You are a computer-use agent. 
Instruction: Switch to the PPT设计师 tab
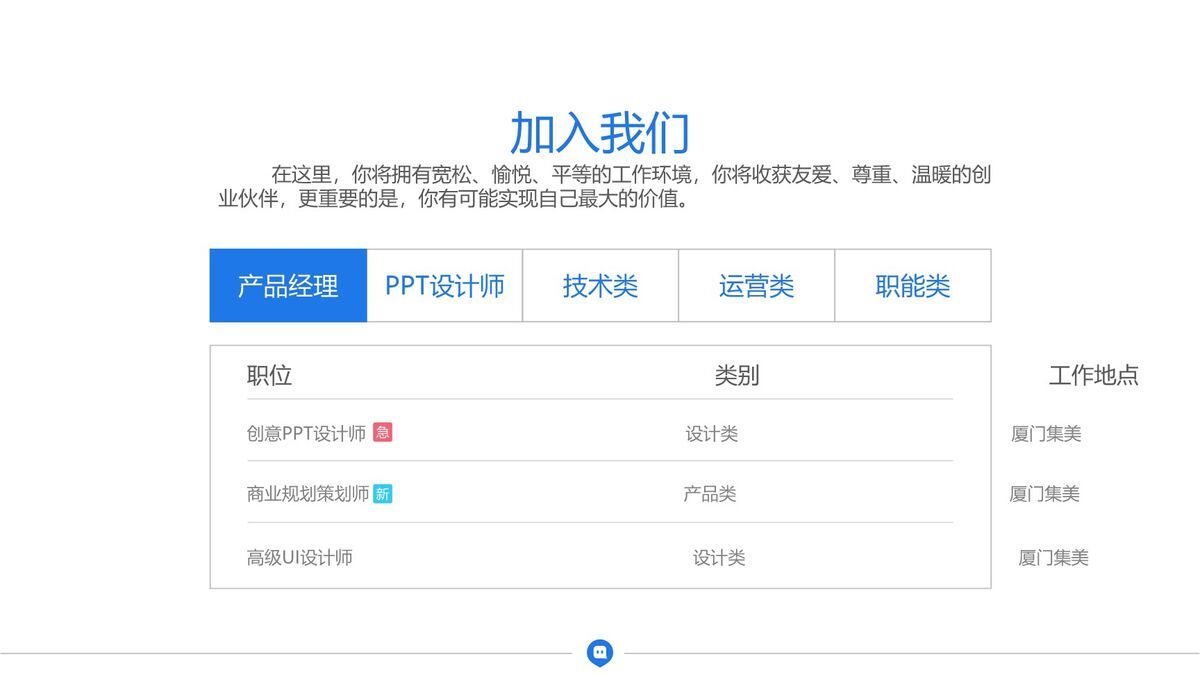pos(444,286)
